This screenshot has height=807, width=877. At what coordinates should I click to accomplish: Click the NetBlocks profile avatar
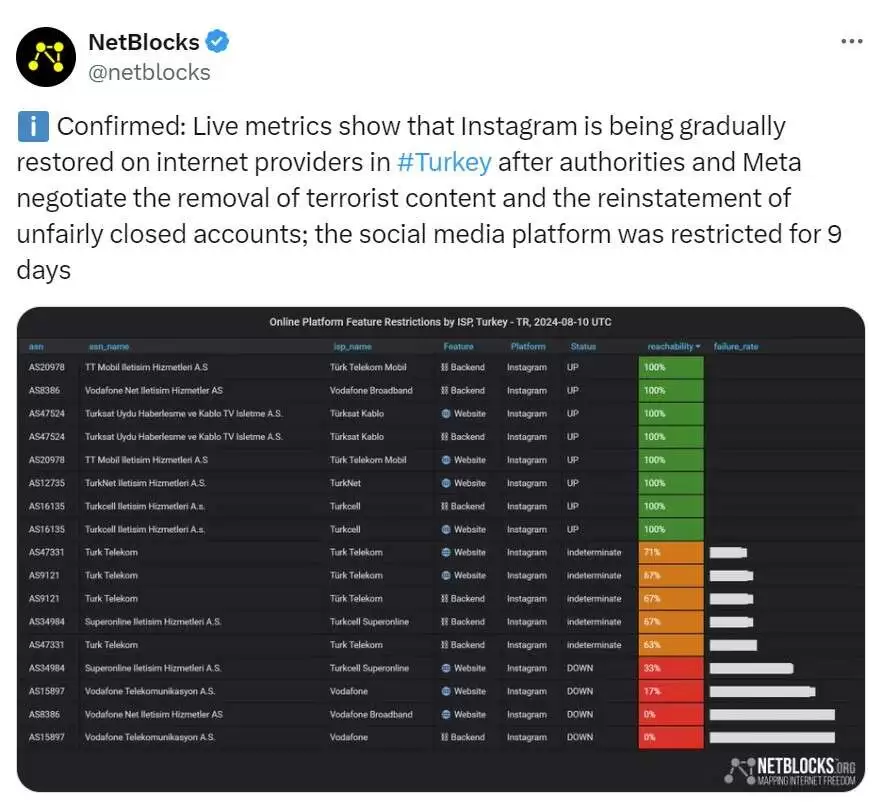[47, 55]
